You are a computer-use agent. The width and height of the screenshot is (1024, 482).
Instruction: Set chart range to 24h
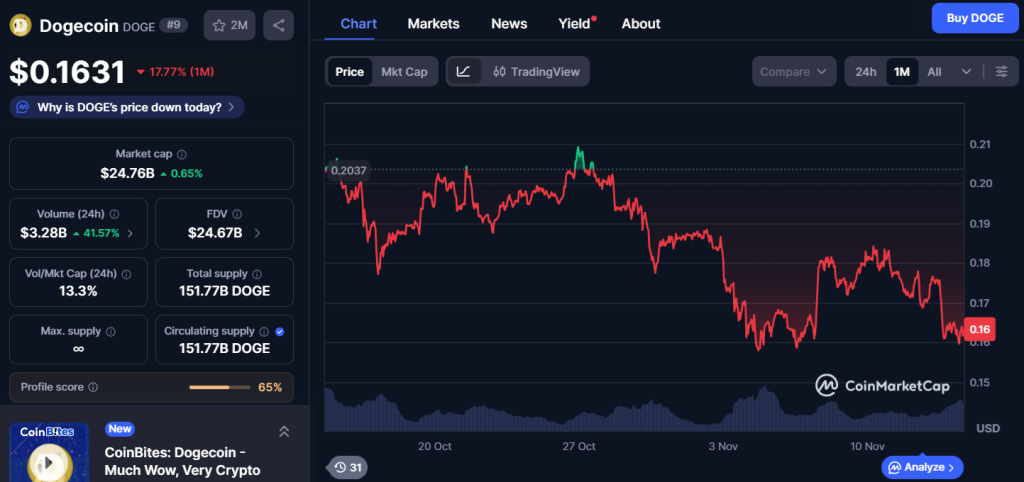[x=866, y=72]
